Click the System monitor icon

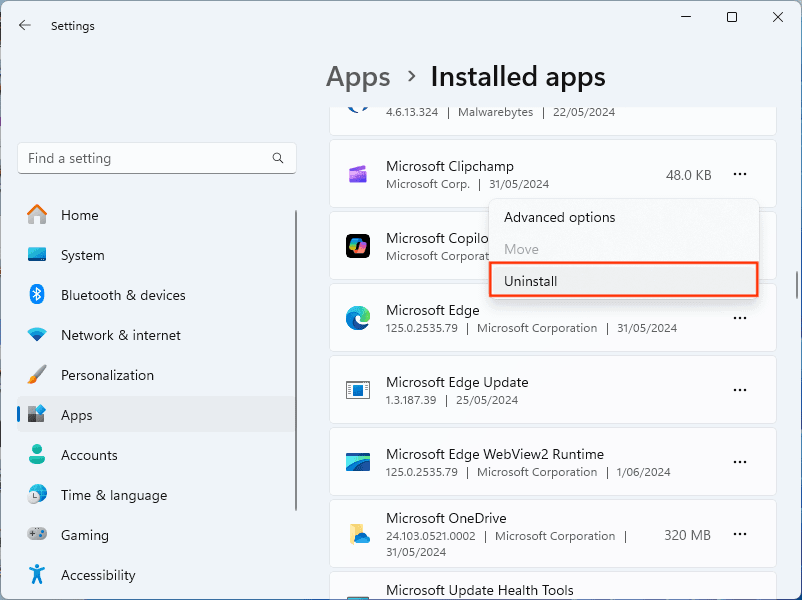point(37,255)
